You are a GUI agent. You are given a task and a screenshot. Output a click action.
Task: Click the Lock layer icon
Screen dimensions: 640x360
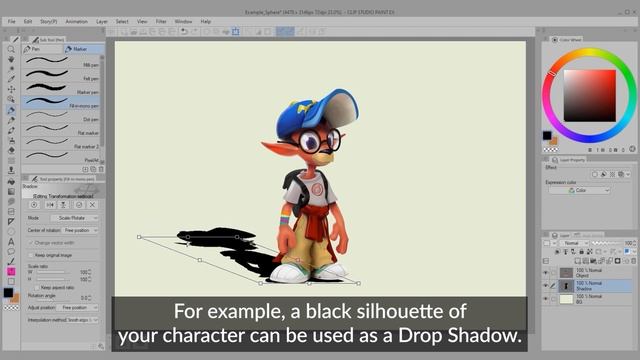(582, 252)
